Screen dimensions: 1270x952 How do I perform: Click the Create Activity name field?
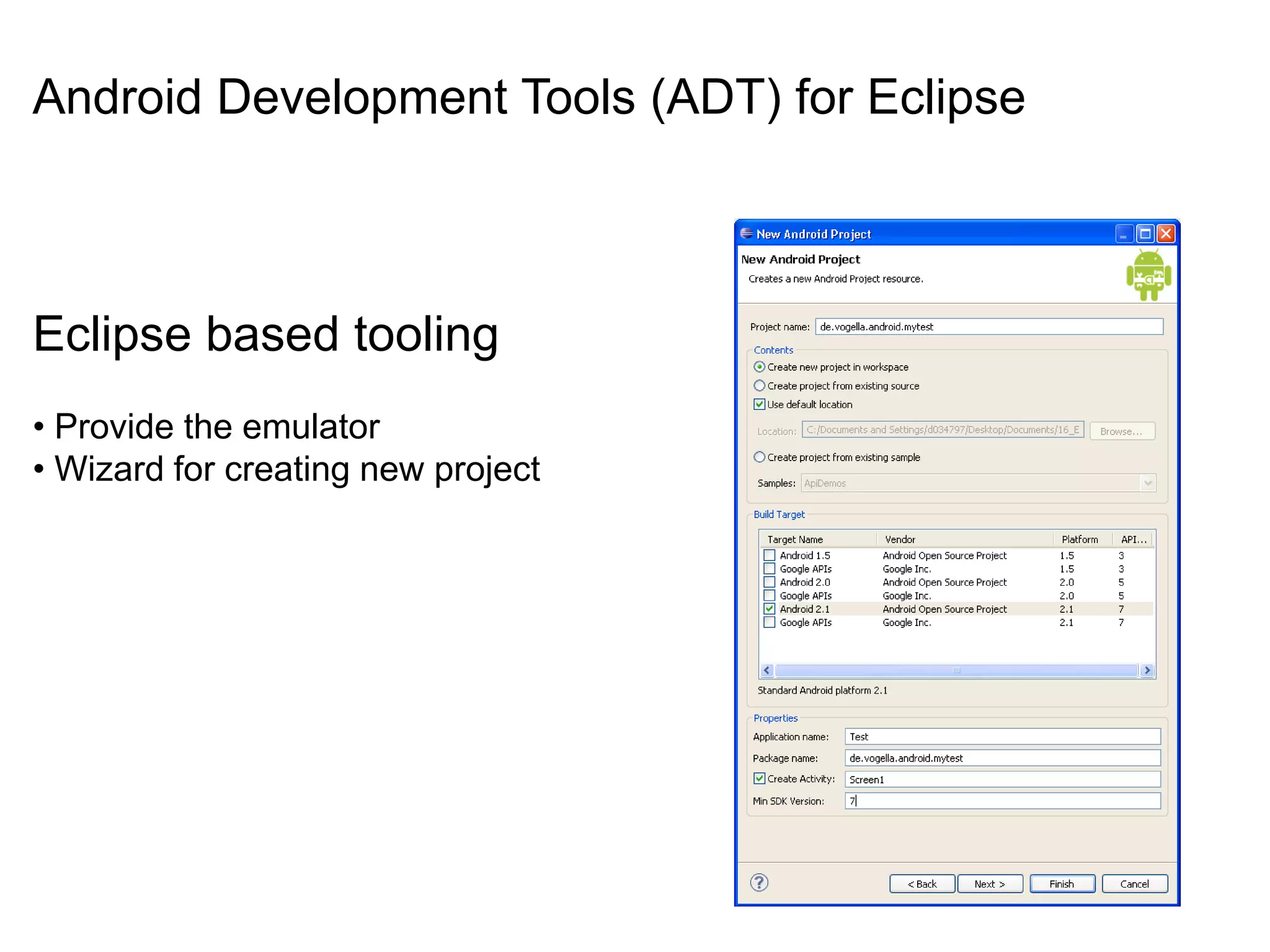[1003, 779]
